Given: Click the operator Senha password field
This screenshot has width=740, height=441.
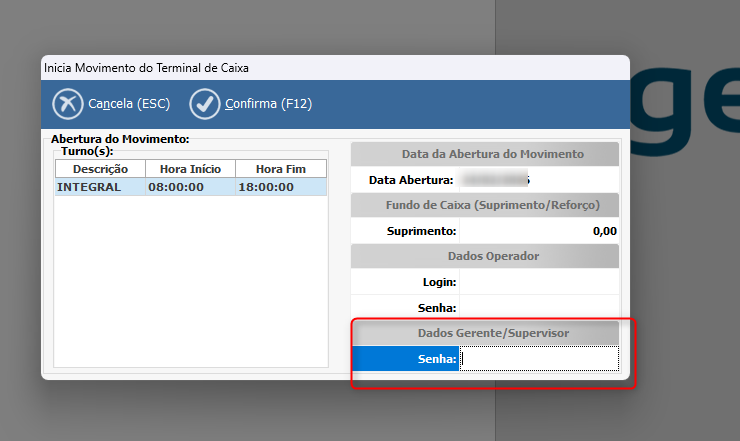Looking at the screenshot, I should 538,308.
